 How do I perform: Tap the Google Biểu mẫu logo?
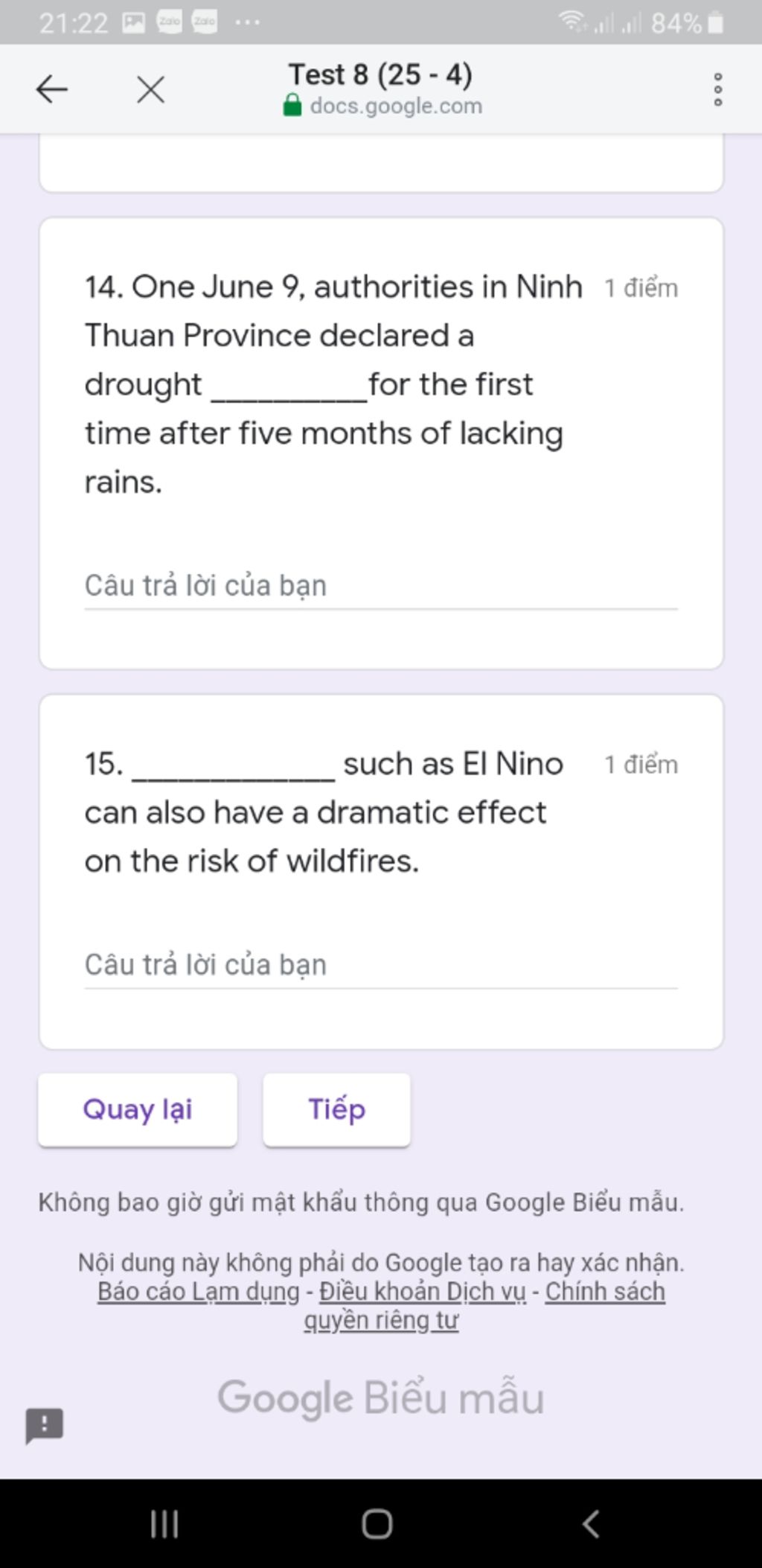(380, 1398)
